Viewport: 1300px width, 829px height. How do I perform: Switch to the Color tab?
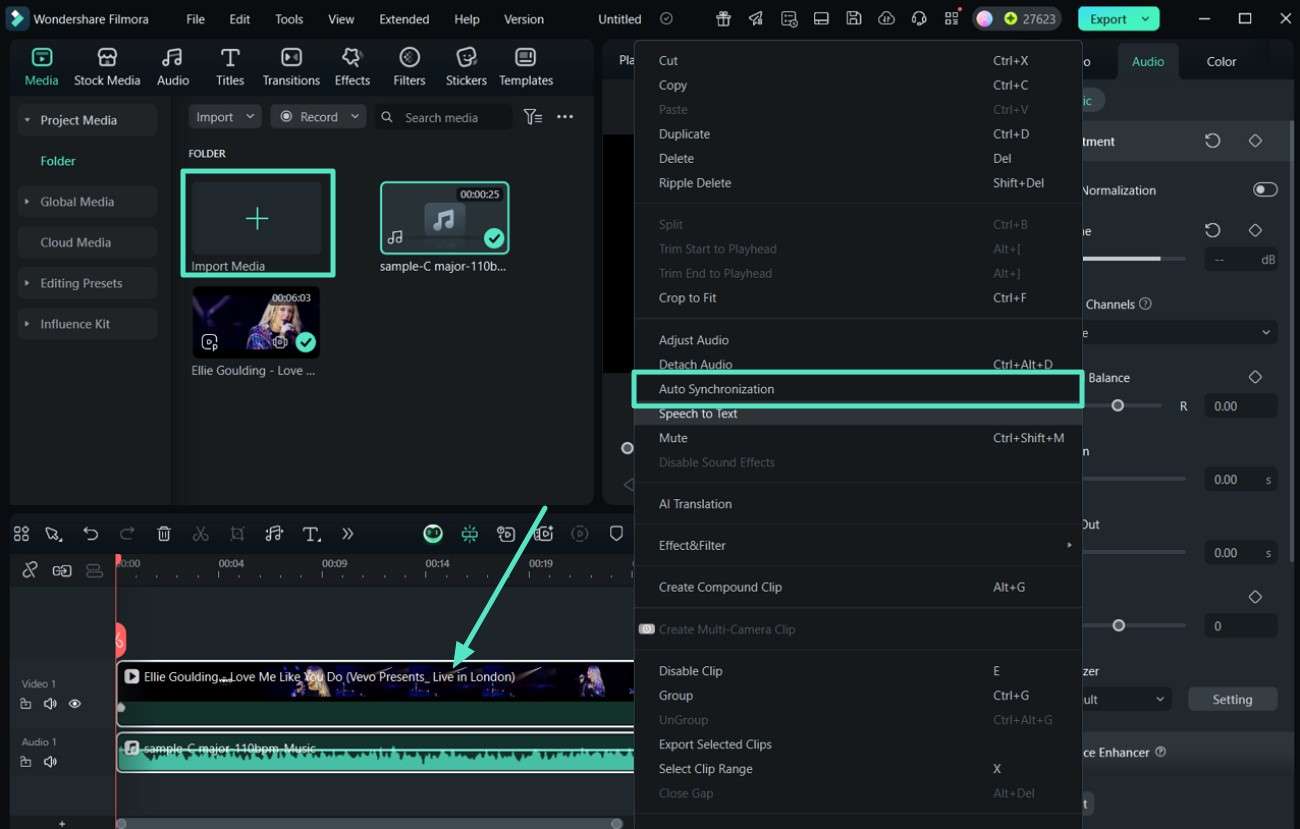click(1221, 61)
